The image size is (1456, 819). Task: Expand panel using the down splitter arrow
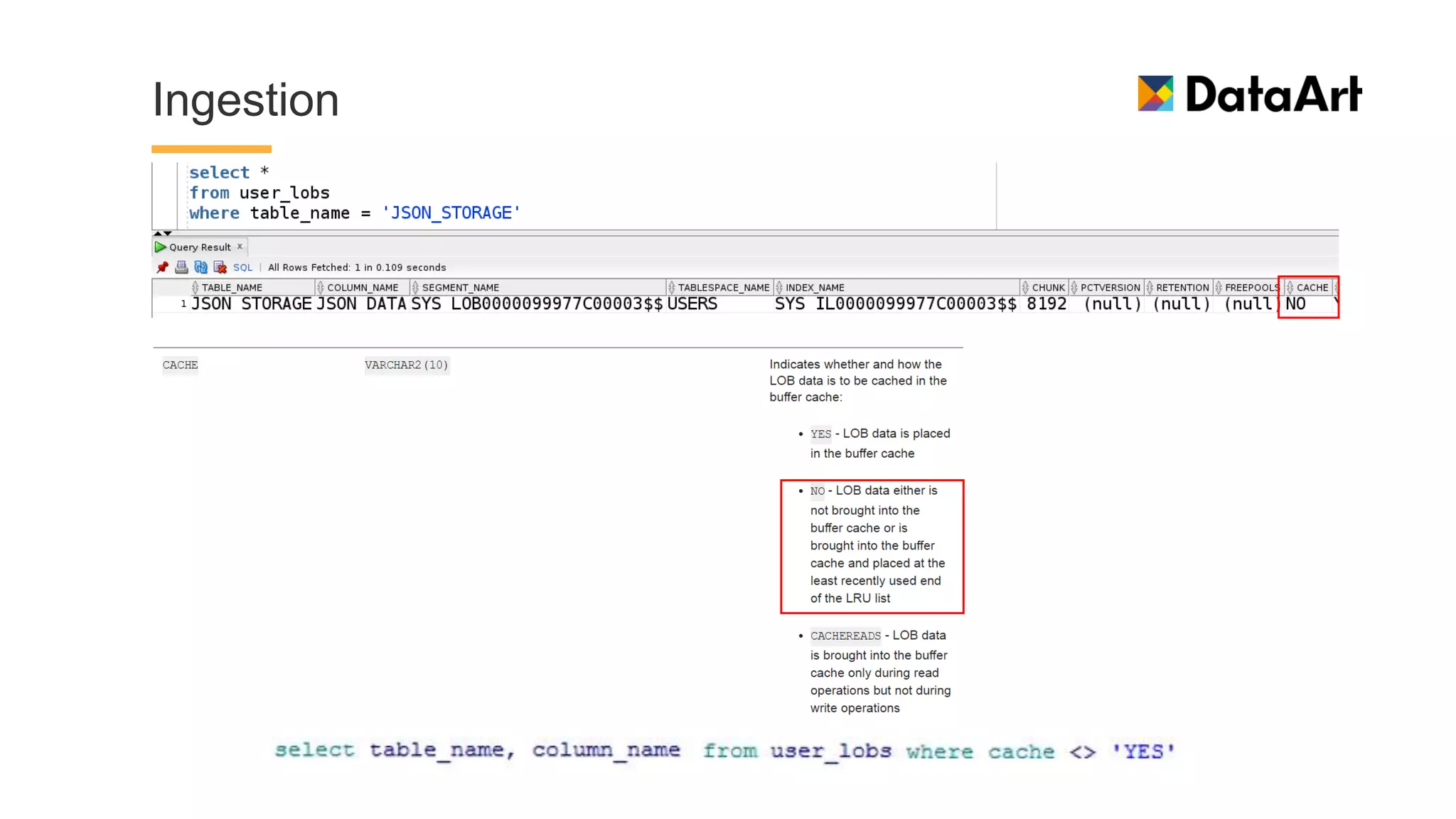pos(168,233)
